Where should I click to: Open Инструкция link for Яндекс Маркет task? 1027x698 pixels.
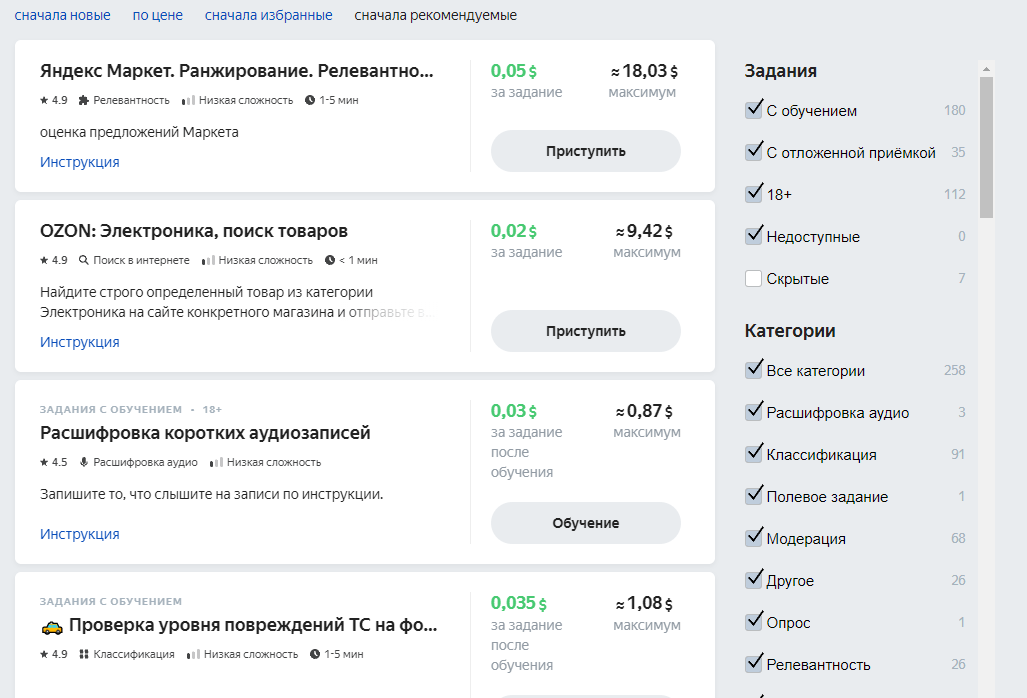pos(80,162)
